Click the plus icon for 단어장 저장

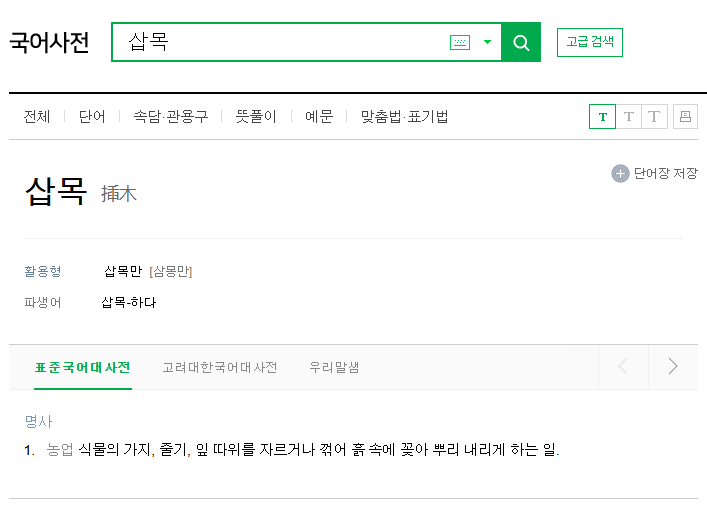coord(620,174)
